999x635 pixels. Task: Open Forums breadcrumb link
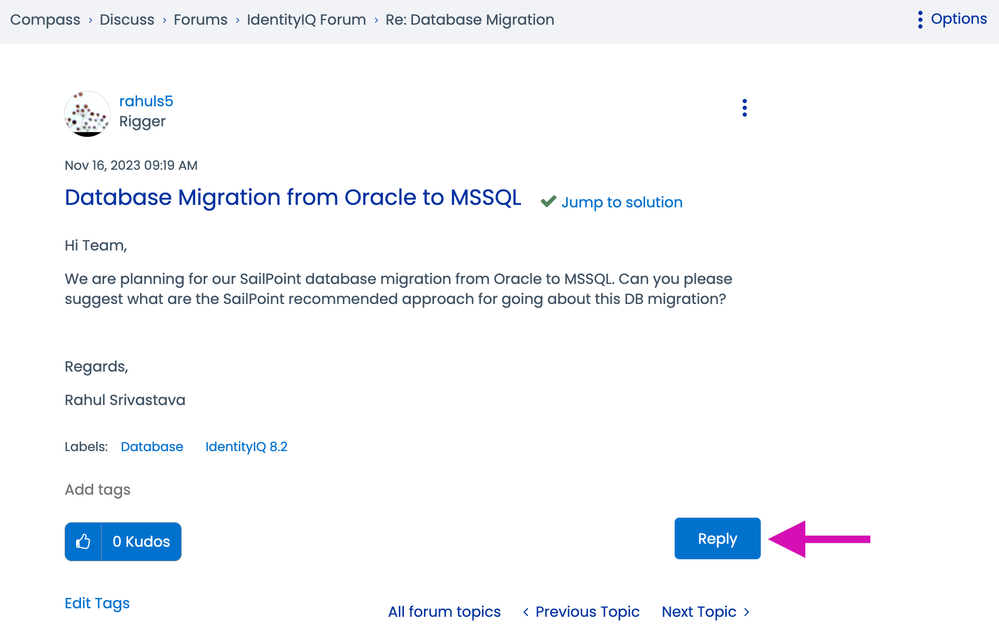tap(200, 20)
